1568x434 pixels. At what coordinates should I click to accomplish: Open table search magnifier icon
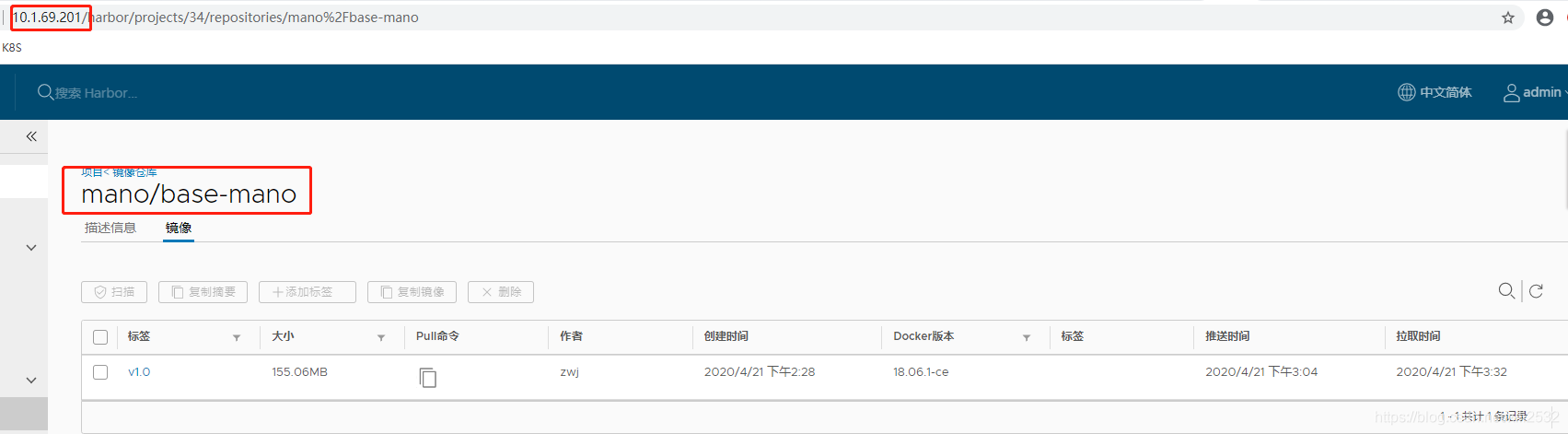coord(1506,291)
